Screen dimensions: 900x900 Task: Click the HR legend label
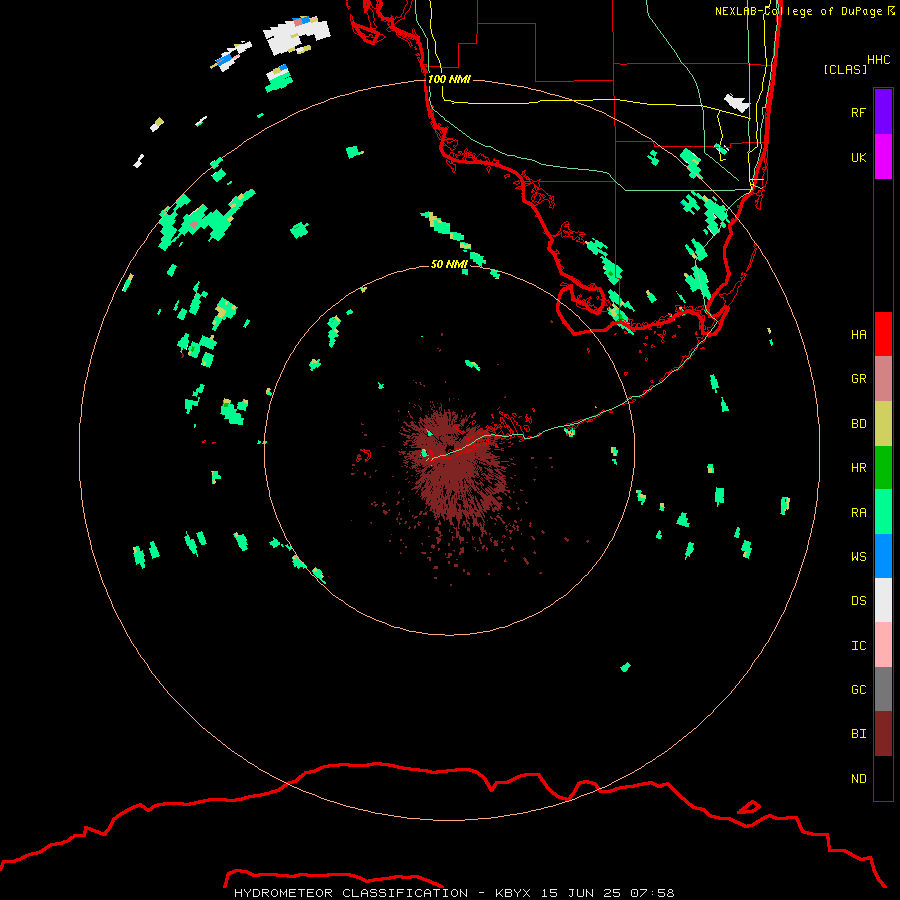pyautogui.click(x=858, y=468)
